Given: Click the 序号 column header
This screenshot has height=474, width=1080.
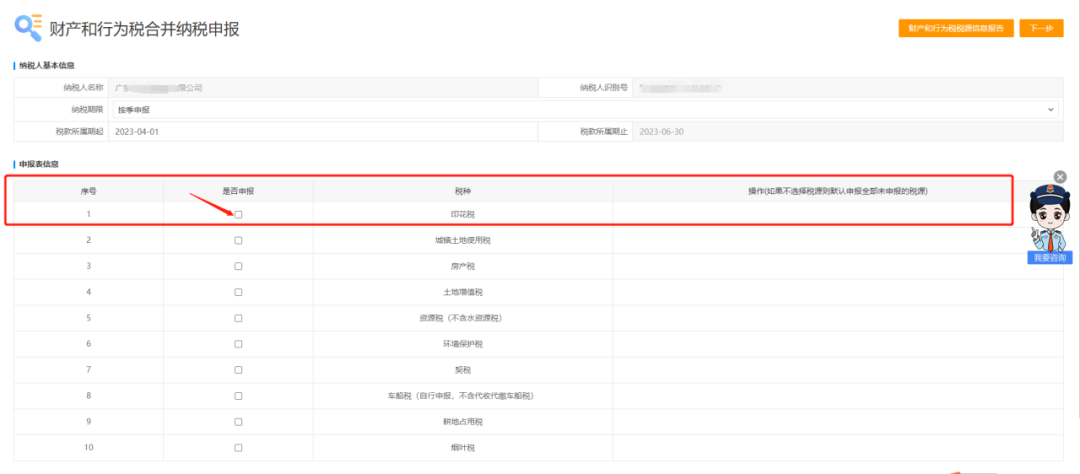Looking at the screenshot, I should pos(88,191).
